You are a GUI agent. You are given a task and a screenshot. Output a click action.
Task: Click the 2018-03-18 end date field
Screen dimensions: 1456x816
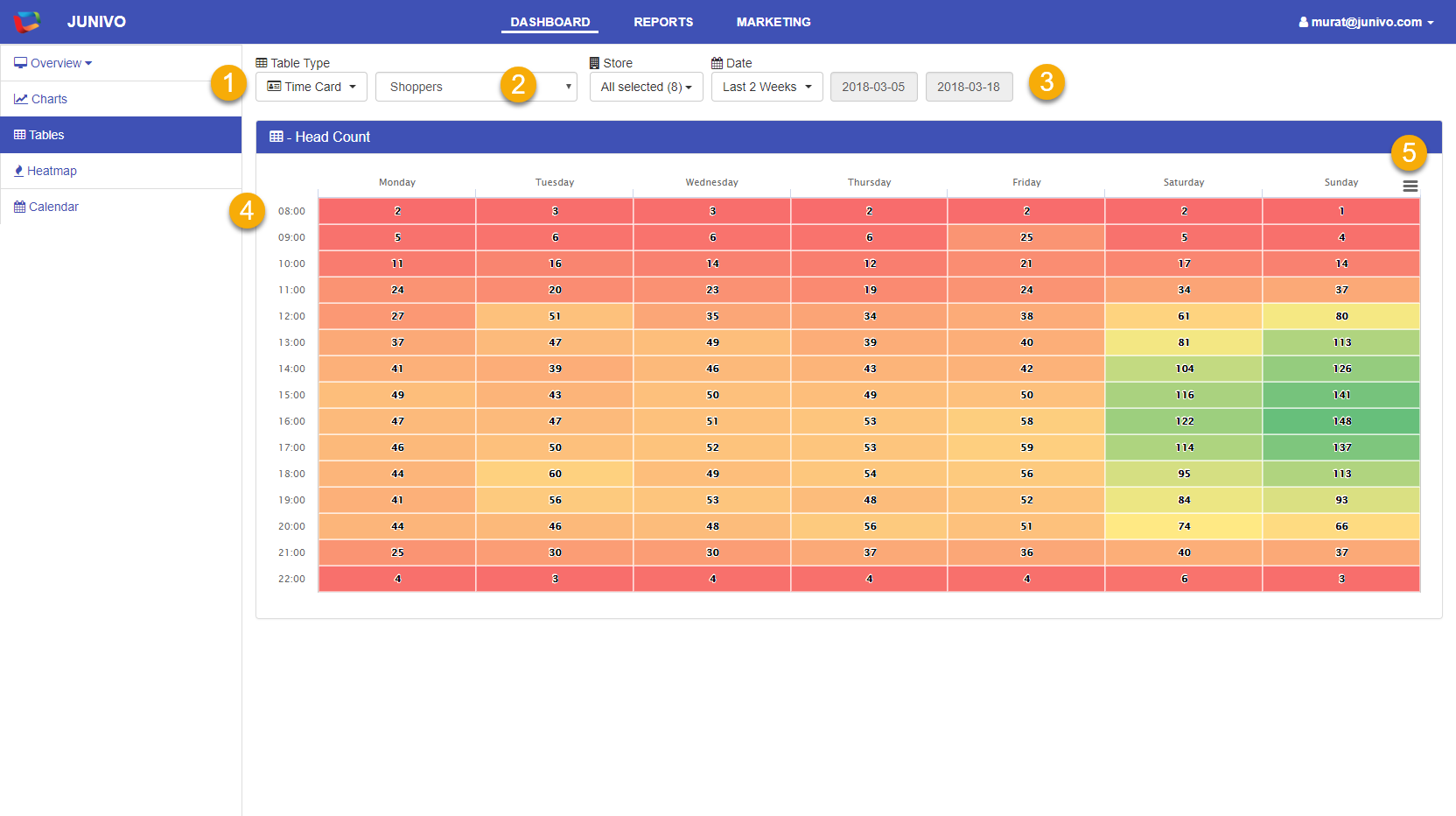coord(969,87)
